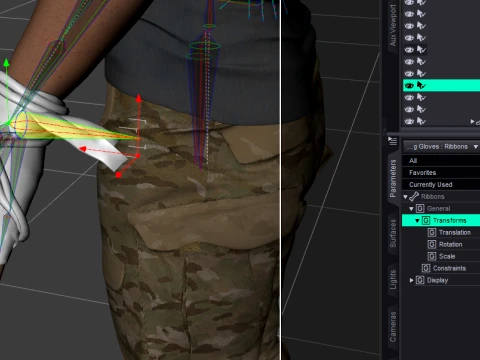Switch to the Lights side tab
The width and height of the screenshot is (480, 360).
point(393,279)
